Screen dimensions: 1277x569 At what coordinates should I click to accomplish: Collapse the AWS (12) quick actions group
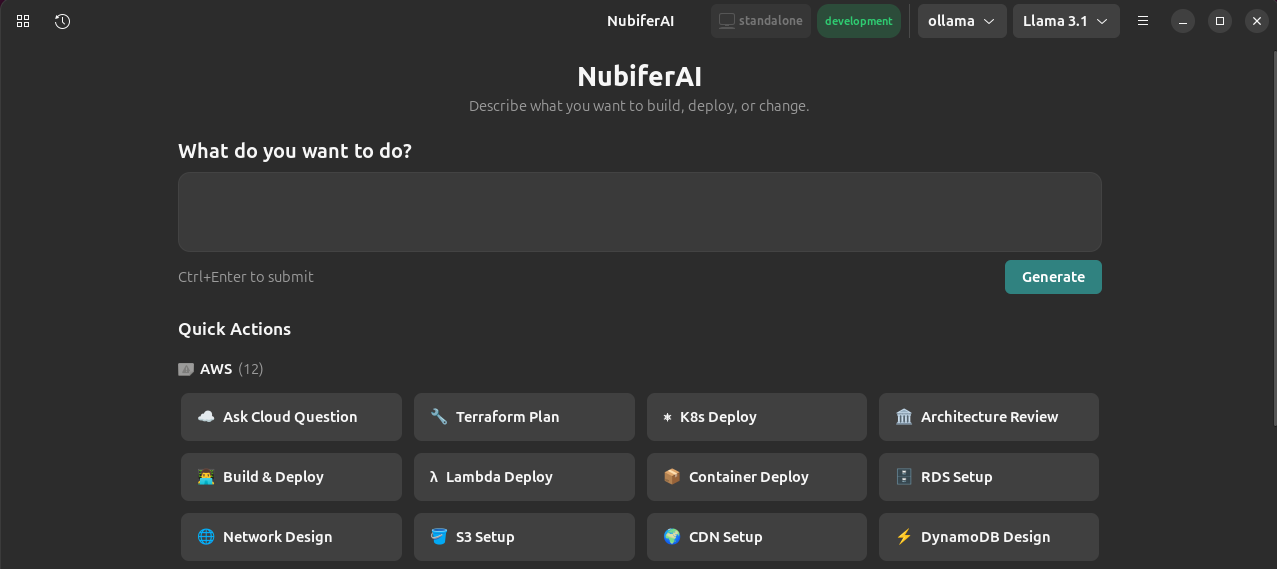(221, 369)
